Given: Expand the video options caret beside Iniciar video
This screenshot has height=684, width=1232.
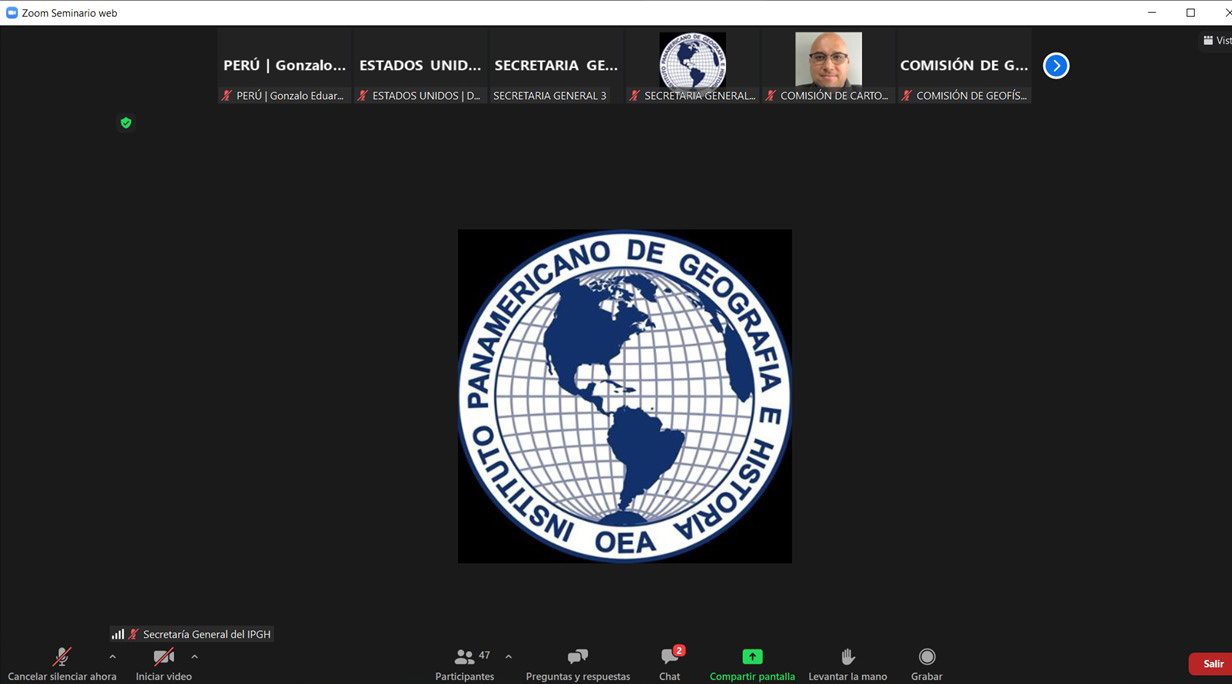Looking at the screenshot, I should pos(194,657).
